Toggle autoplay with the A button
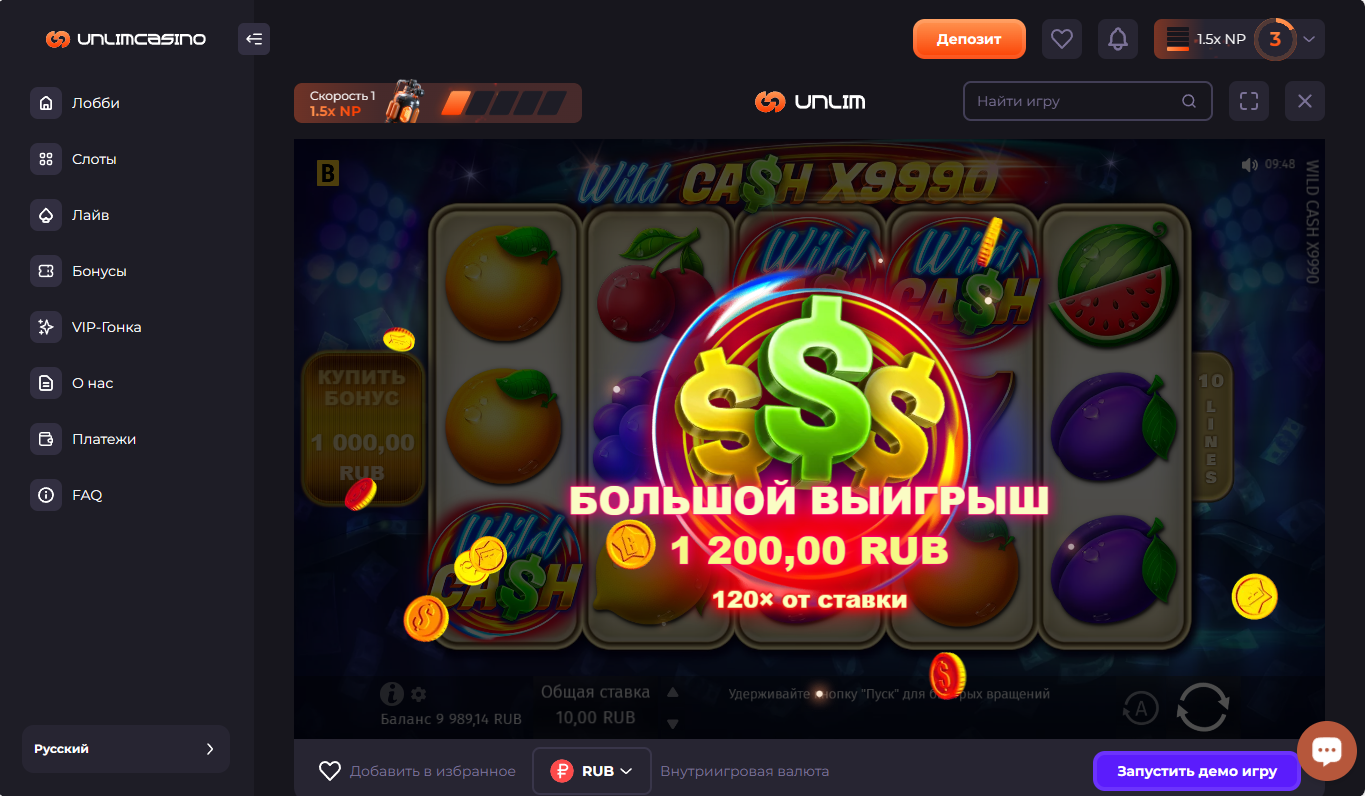Viewport: 1365px width, 796px height. point(1140,708)
